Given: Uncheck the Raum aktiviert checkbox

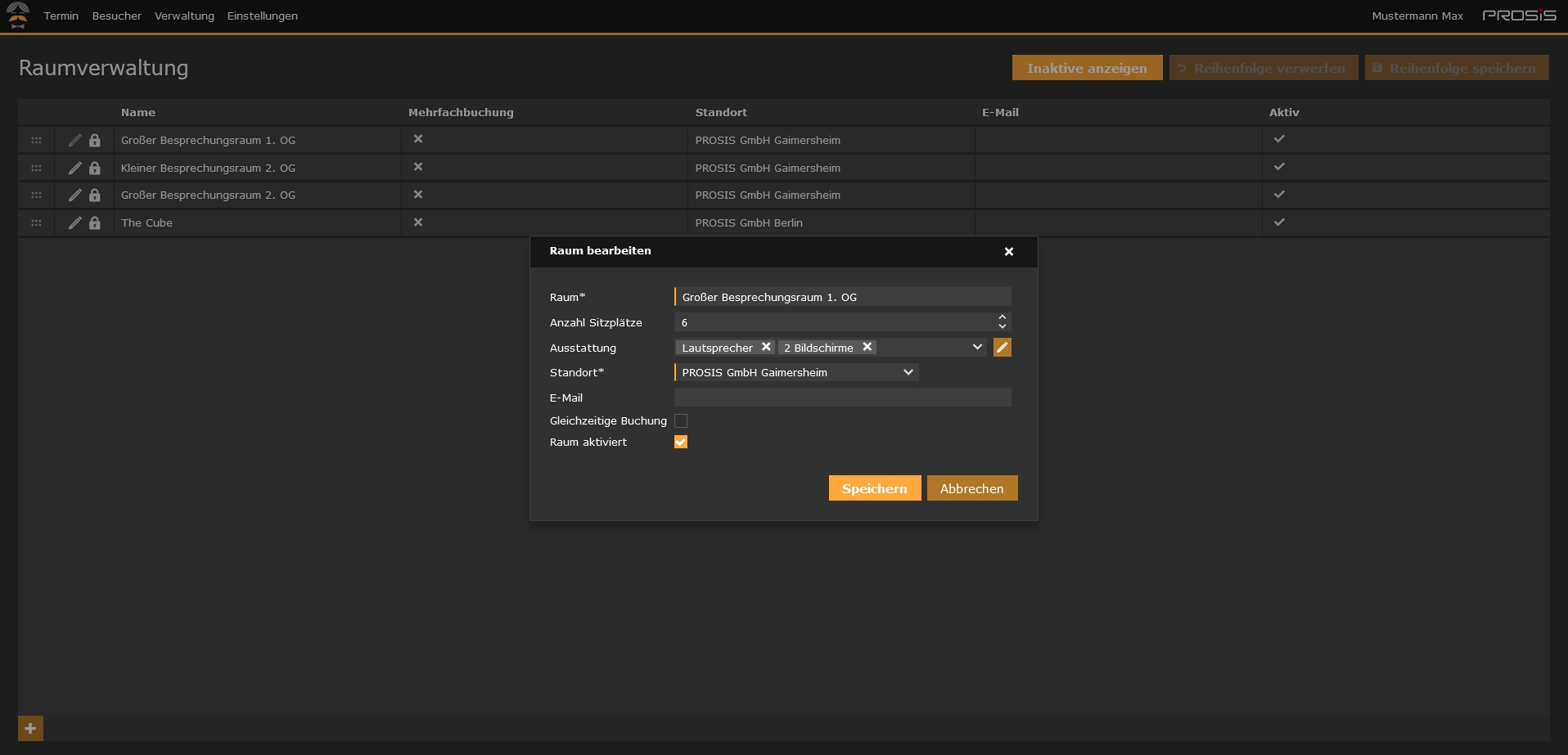Looking at the screenshot, I should pos(681,442).
